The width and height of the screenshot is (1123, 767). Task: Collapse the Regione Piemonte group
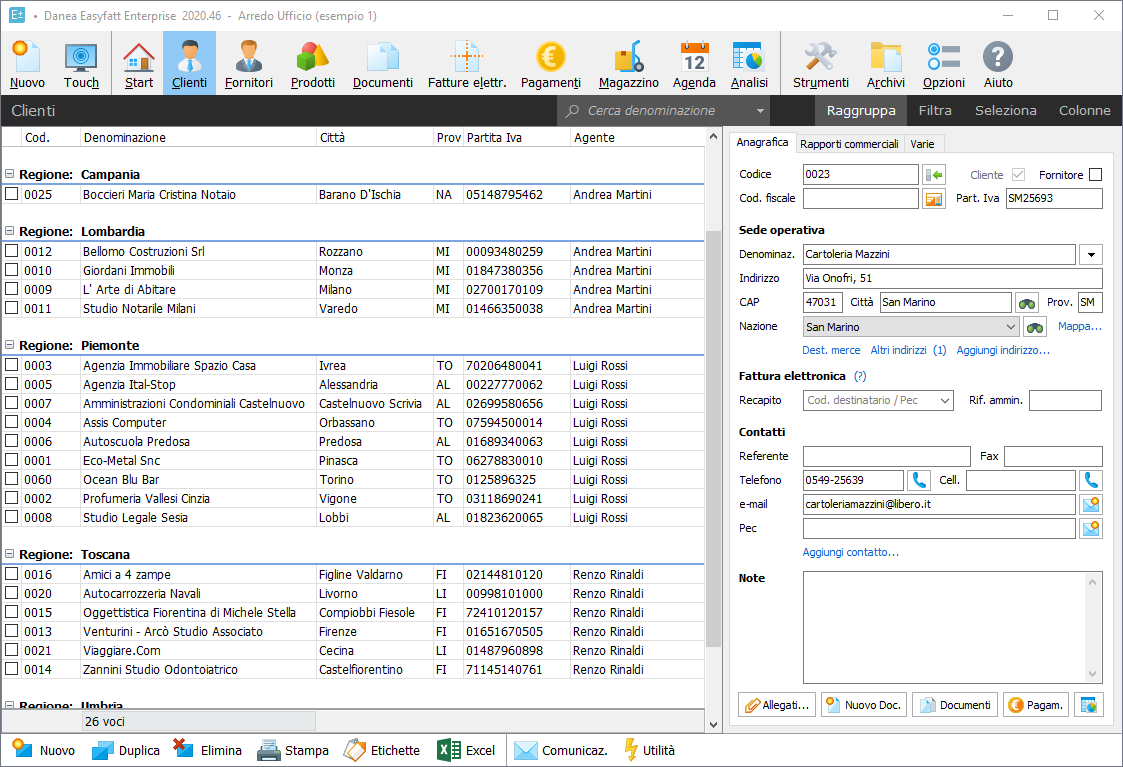coord(9,345)
